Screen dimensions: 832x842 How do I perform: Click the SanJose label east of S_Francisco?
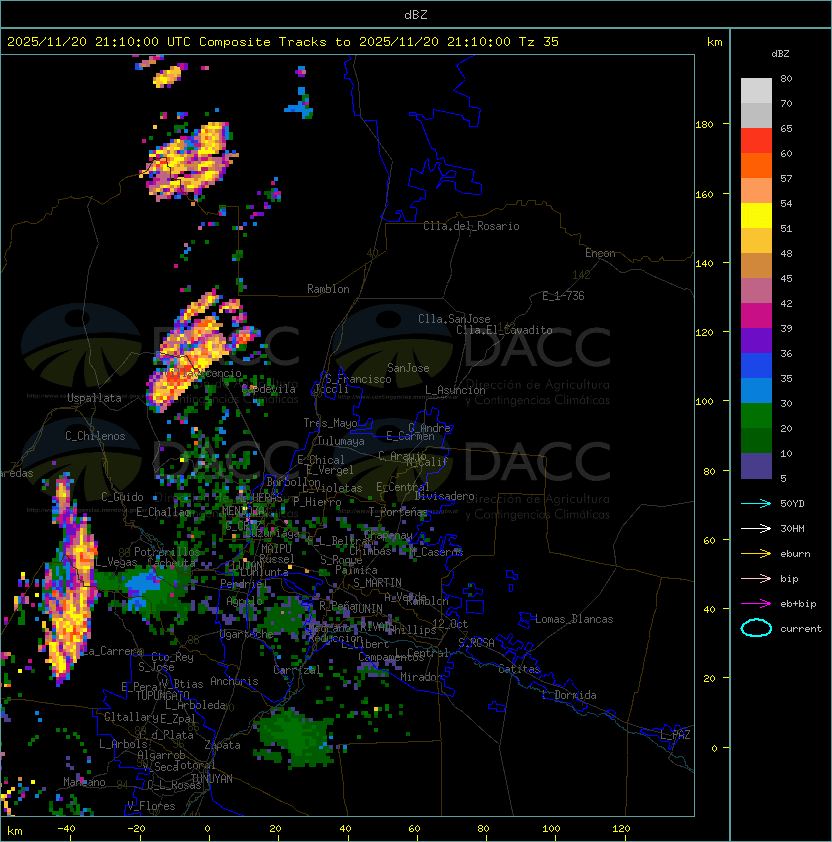coord(408,368)
